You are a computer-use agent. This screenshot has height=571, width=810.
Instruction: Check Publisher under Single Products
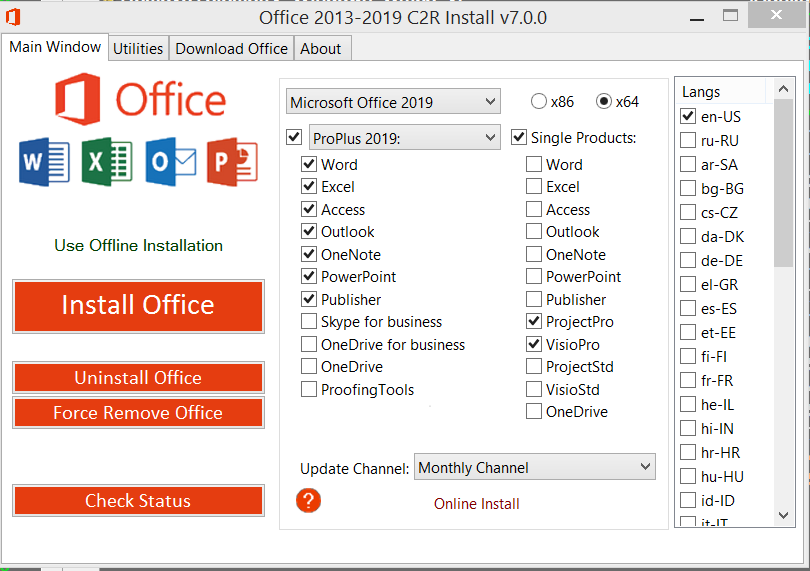click(x=534, y=299)
